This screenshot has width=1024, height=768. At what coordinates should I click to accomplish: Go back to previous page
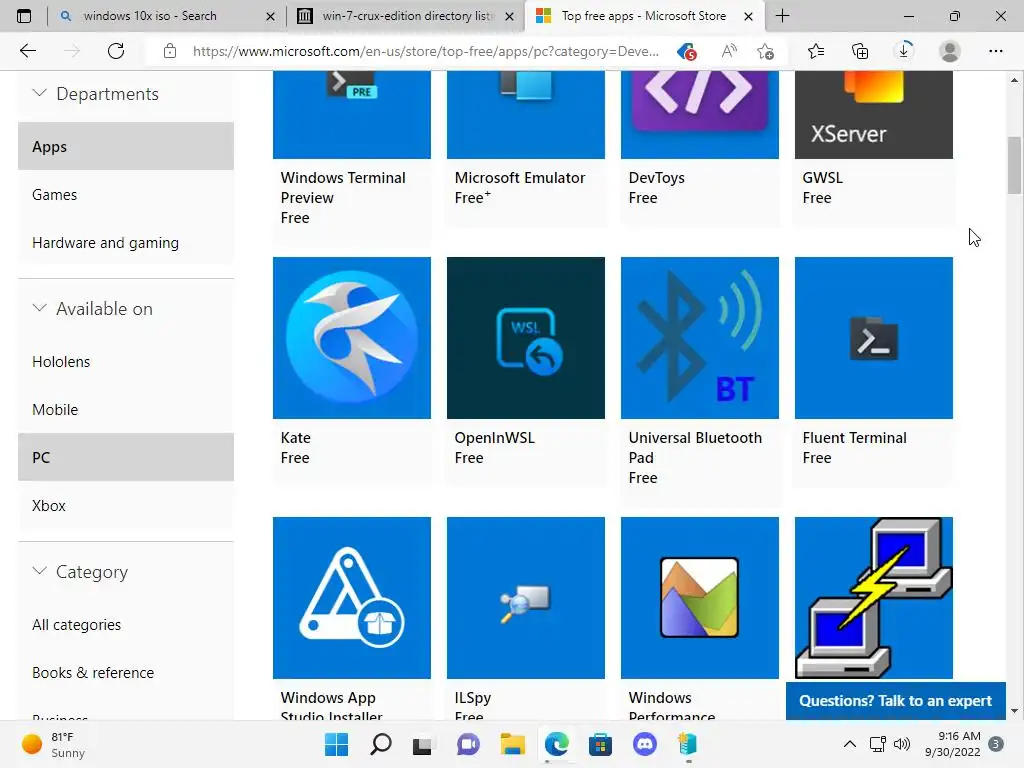pos(27,51)
